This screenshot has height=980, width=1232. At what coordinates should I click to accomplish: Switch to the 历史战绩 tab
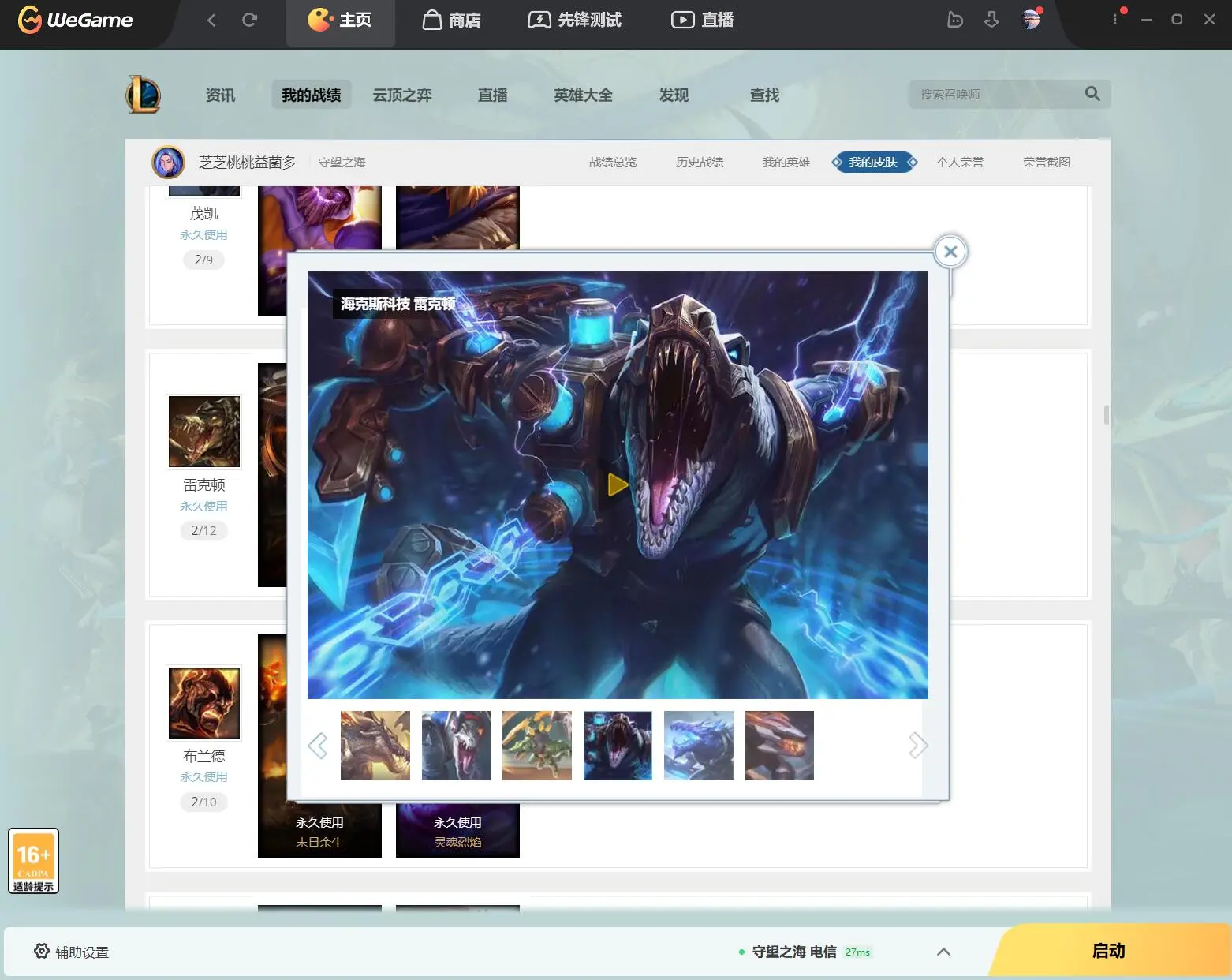pyautogui.click(x=700, y=163)
